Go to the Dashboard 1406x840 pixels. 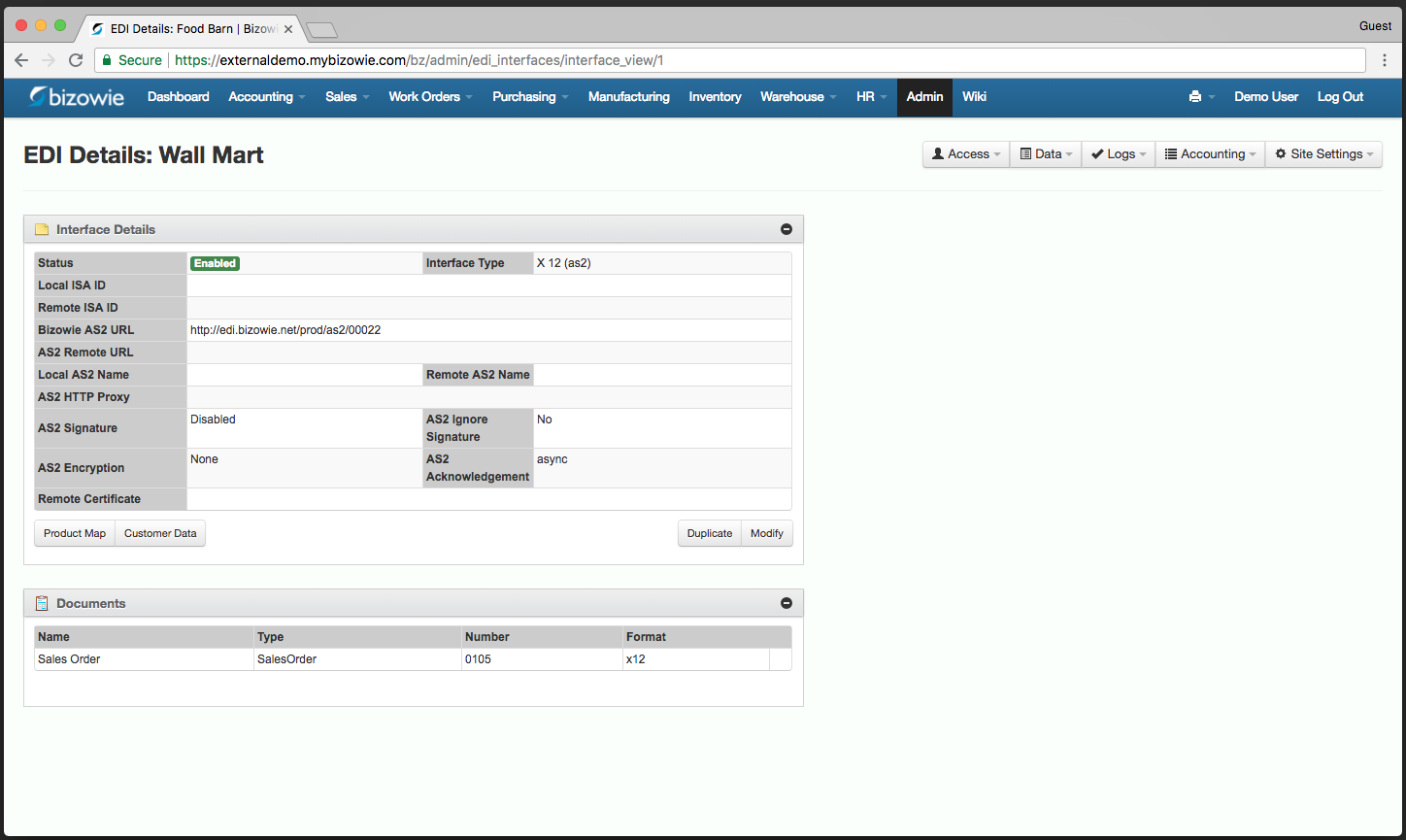pos(179,97)
